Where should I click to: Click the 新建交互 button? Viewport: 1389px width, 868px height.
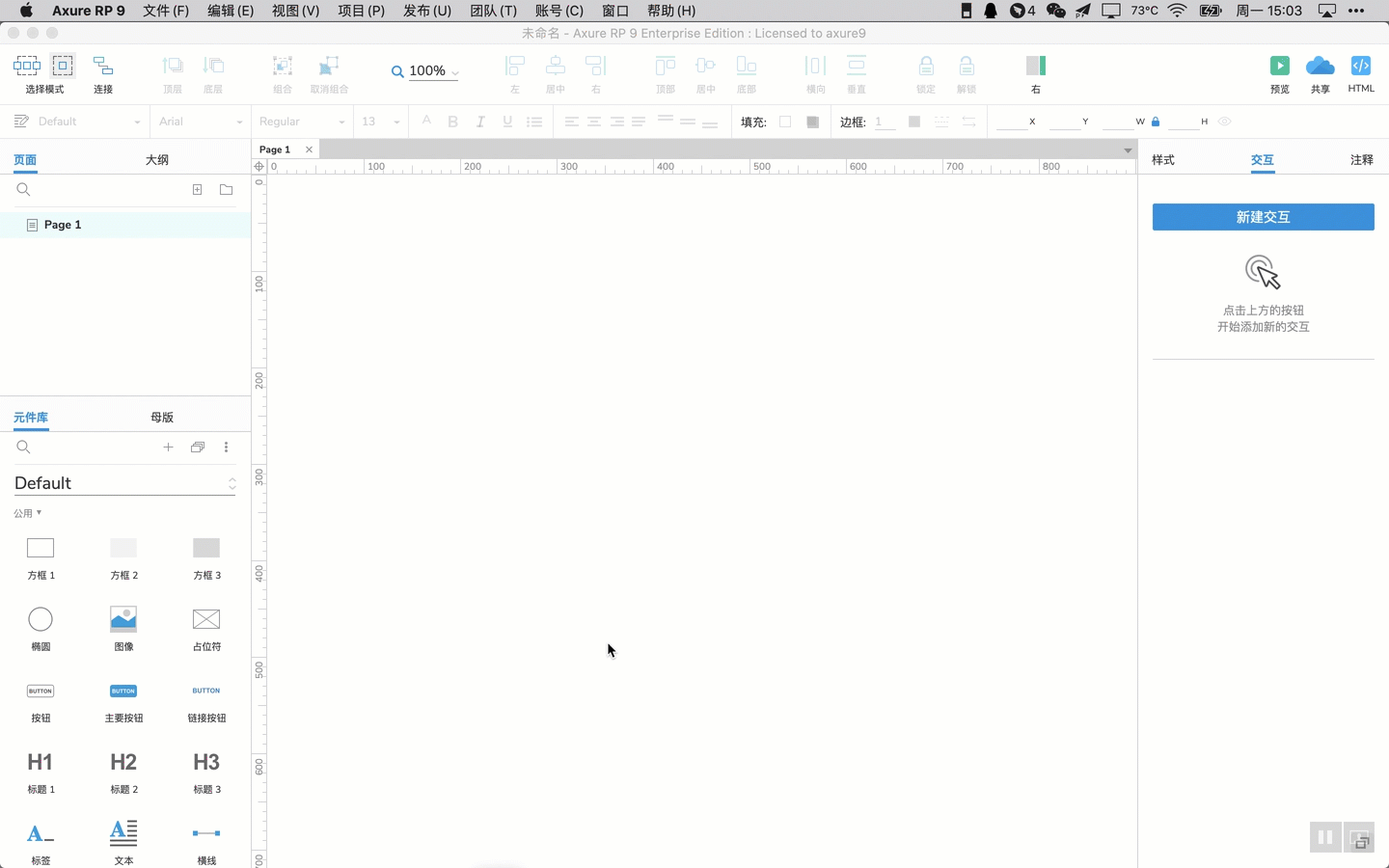[x=1264, y=217]
